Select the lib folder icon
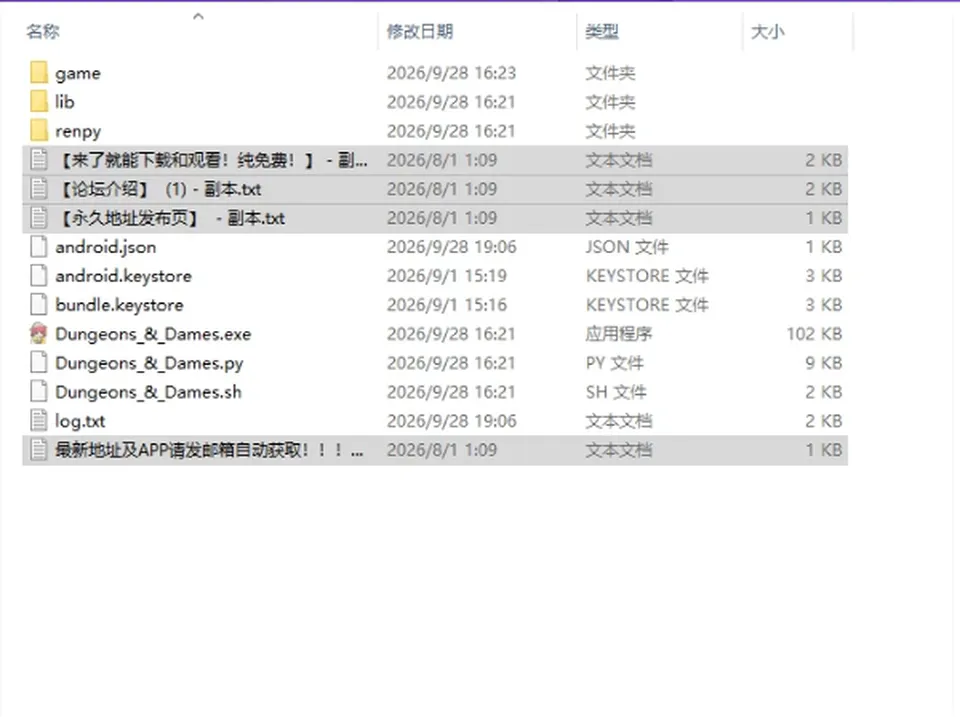Image resolution: width=960 pixels, height=717 pixels. tap(39, 102)
